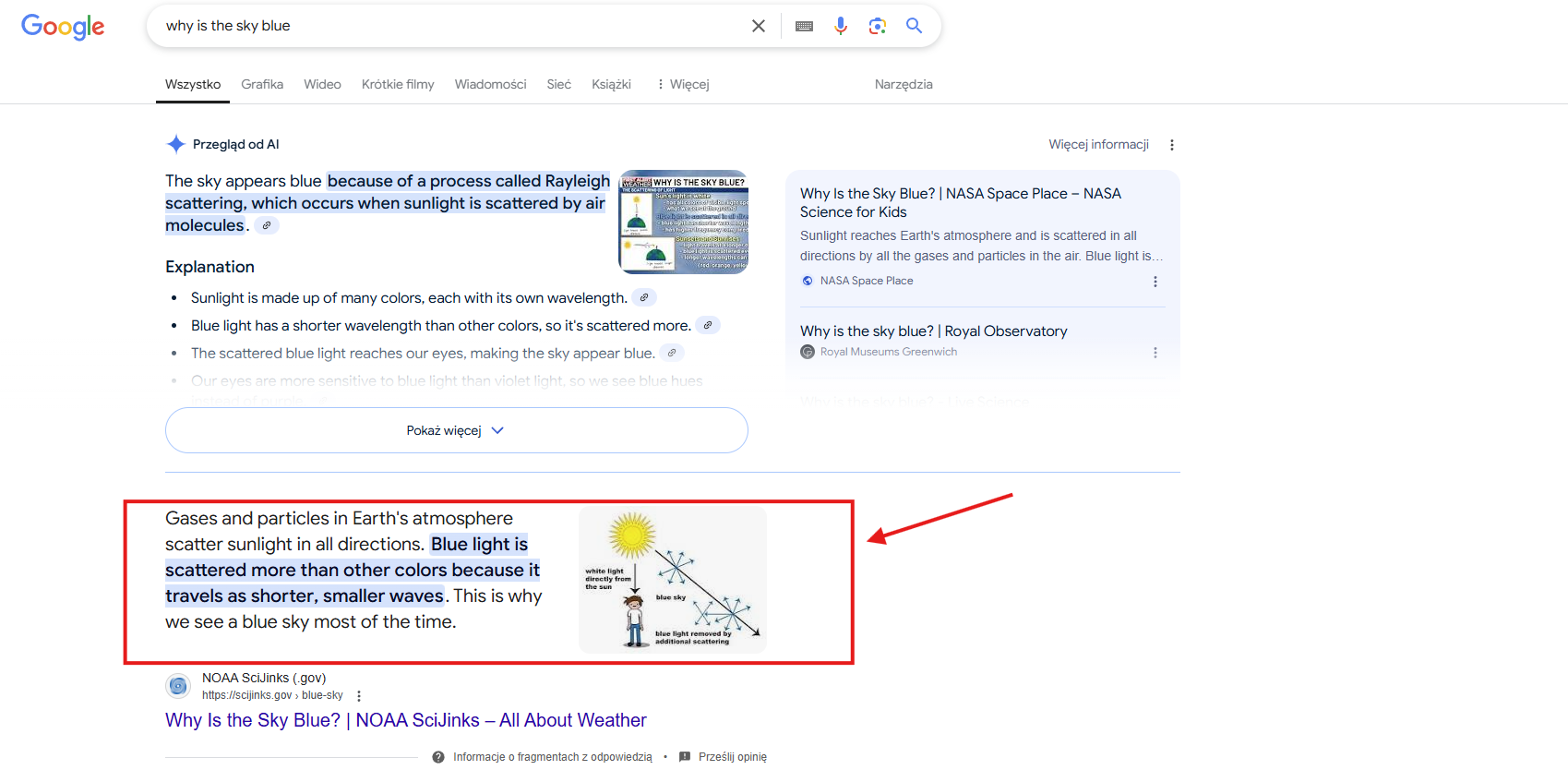Click the highlighted 'Blue light is scattered more' snippet text
Viewport: 1568px width, 782px height.
pos(353,571)
